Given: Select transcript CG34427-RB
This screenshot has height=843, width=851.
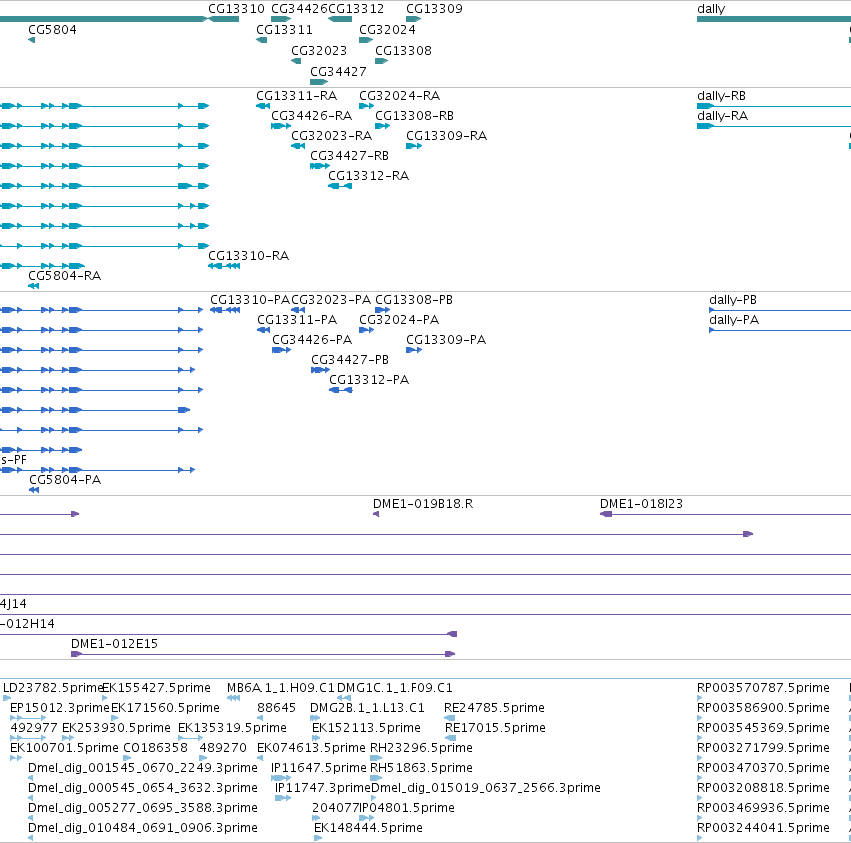Looking at the screenshot, I should point(350,156).
